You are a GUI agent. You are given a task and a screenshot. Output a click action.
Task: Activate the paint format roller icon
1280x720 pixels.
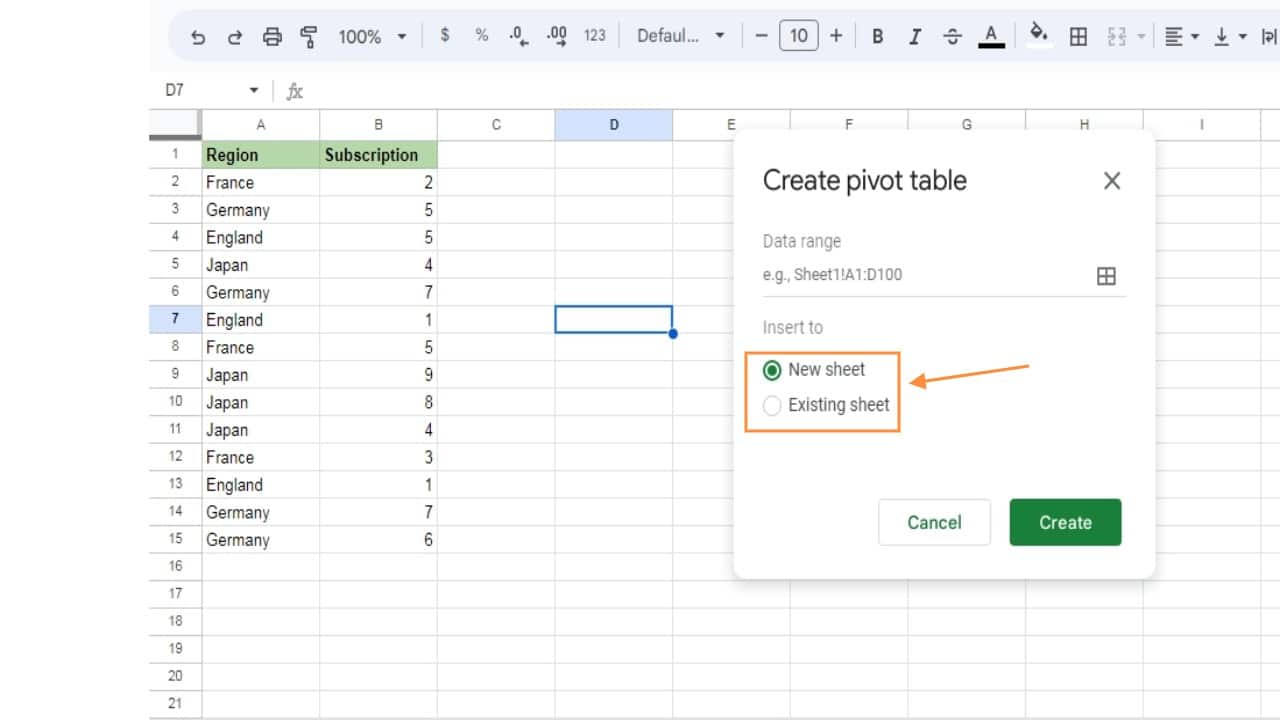(309, 37)
